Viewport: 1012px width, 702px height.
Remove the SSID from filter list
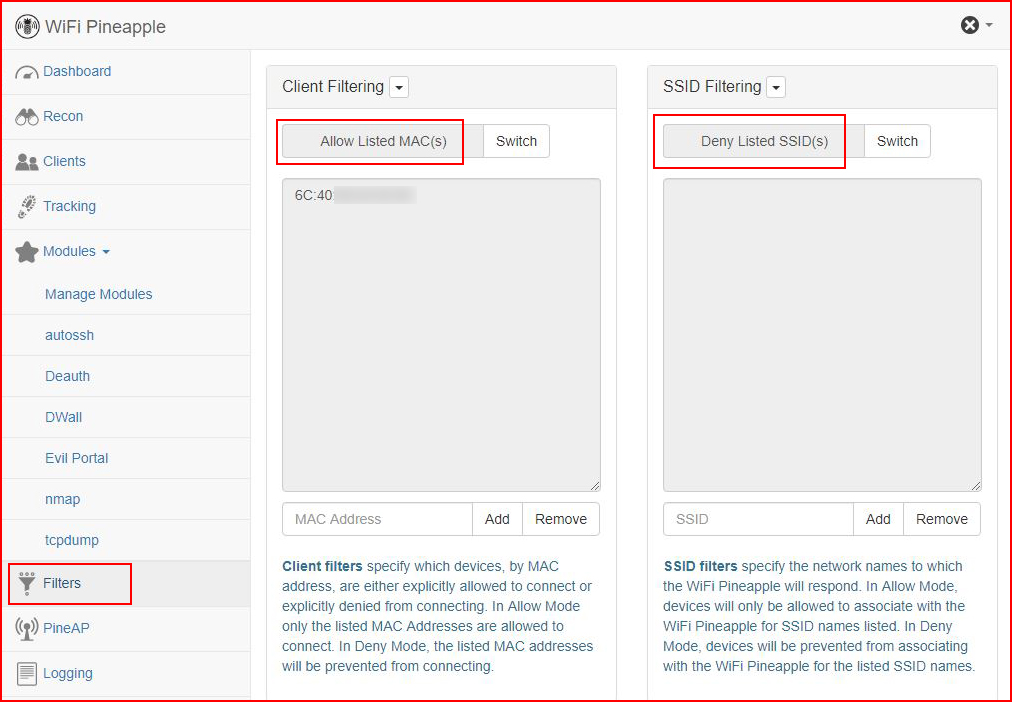tap(942, 519)
